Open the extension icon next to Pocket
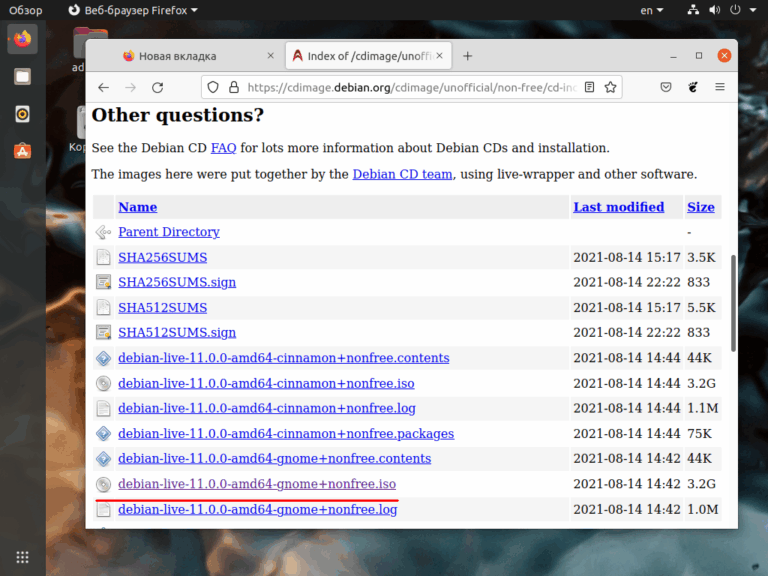 pyautogui.click(x=693, y=87)
